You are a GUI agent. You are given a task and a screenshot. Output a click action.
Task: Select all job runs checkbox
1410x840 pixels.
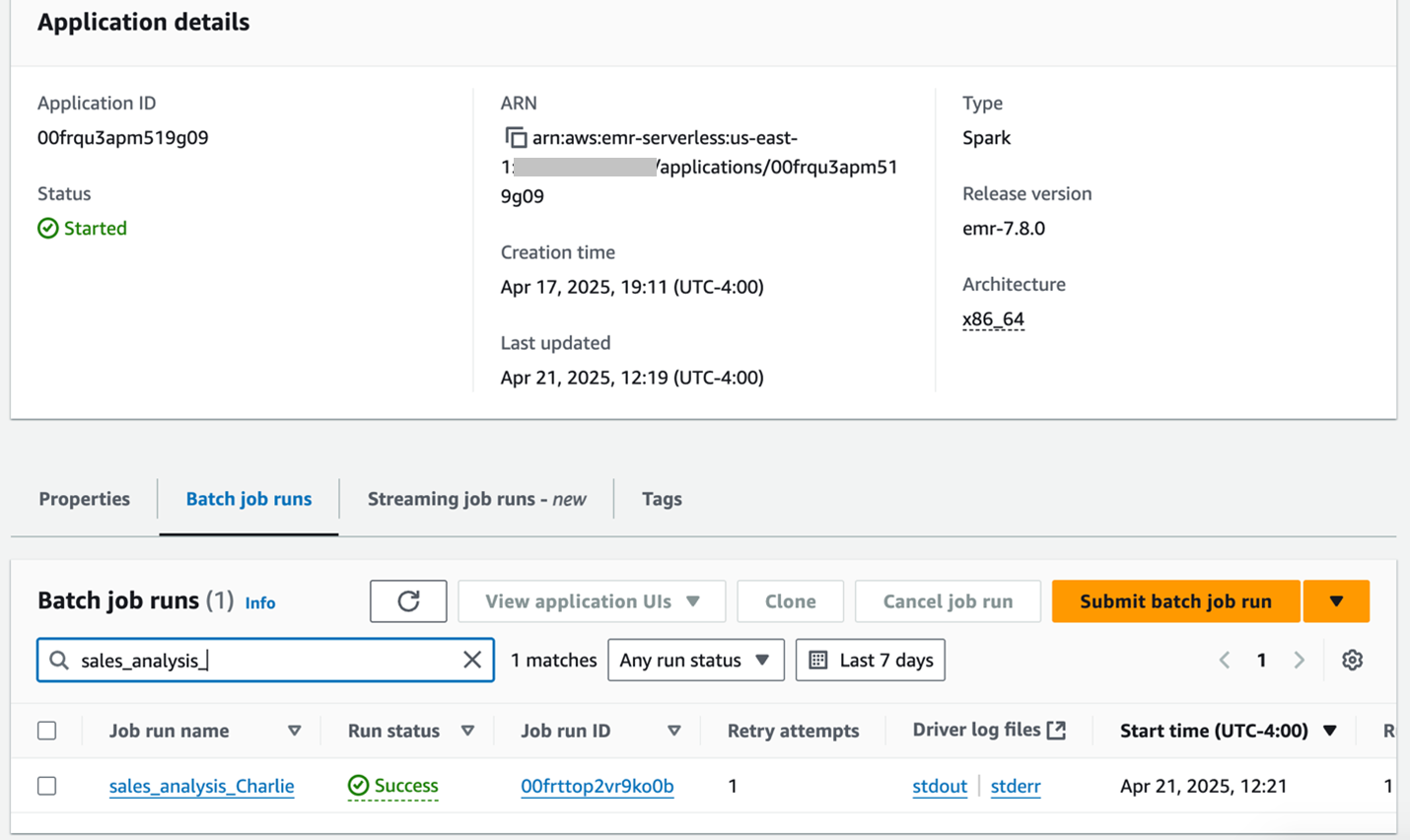47,731
